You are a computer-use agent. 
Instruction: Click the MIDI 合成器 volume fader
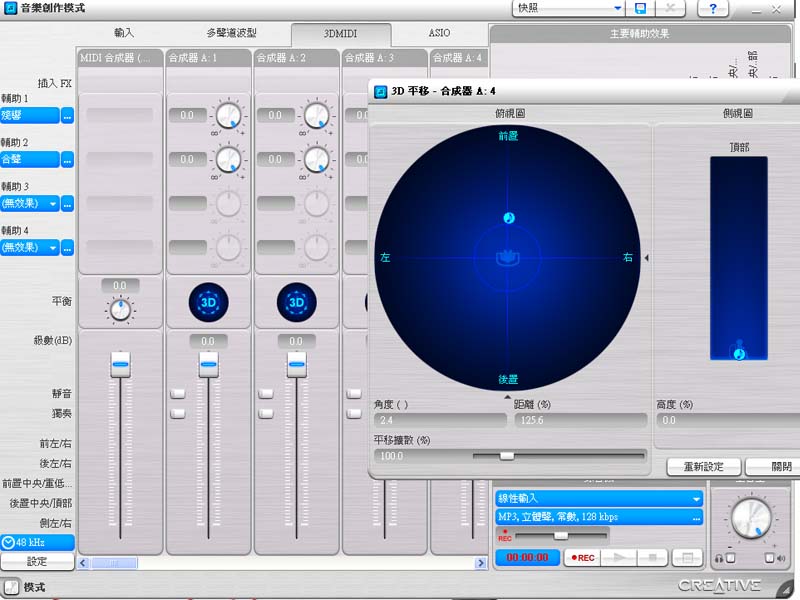click(120, 364)
